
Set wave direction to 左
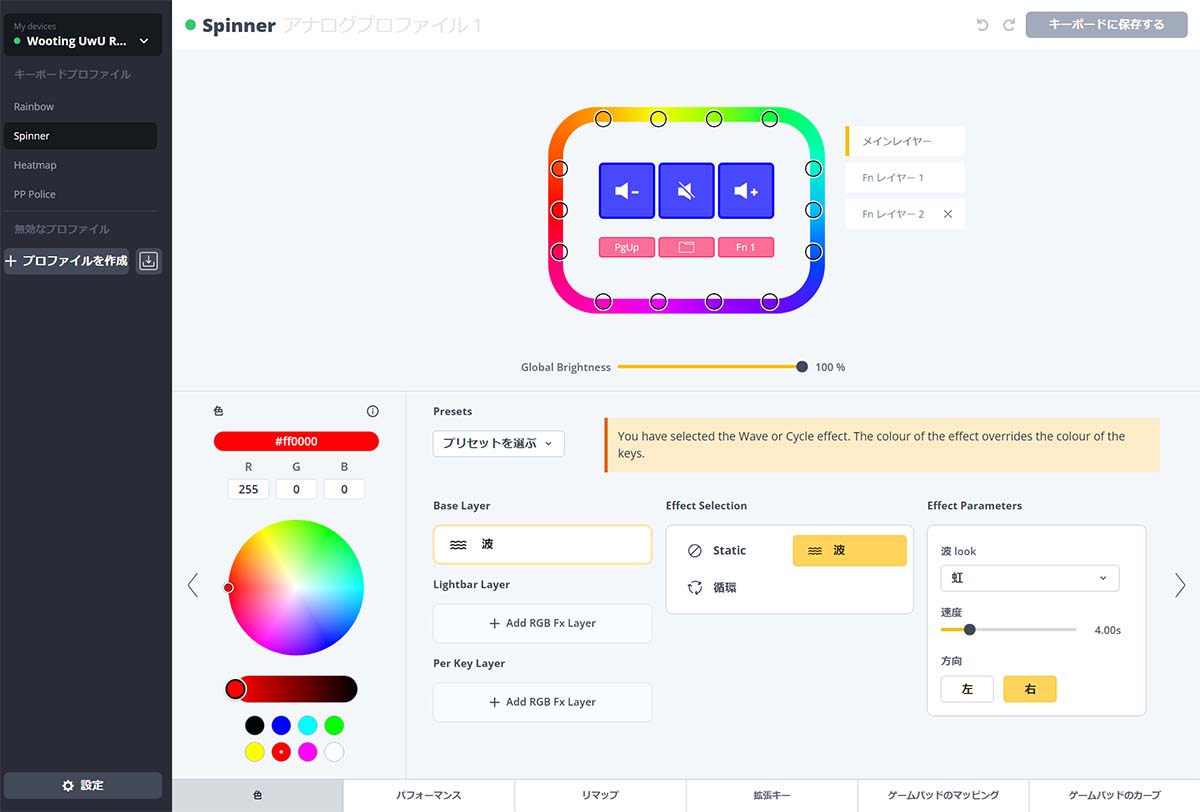point(967,689)
